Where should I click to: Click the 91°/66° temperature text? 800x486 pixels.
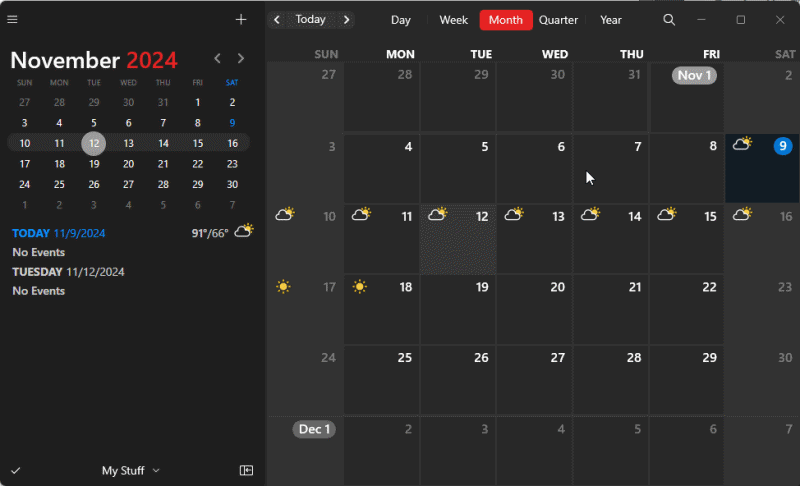point(210,233)
